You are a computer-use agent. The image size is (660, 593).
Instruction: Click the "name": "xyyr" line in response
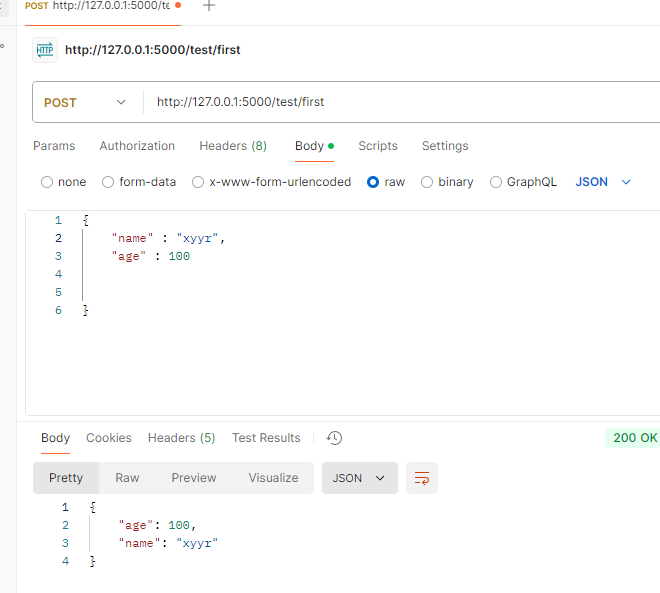pyautogui.click(x=168, y=543)
